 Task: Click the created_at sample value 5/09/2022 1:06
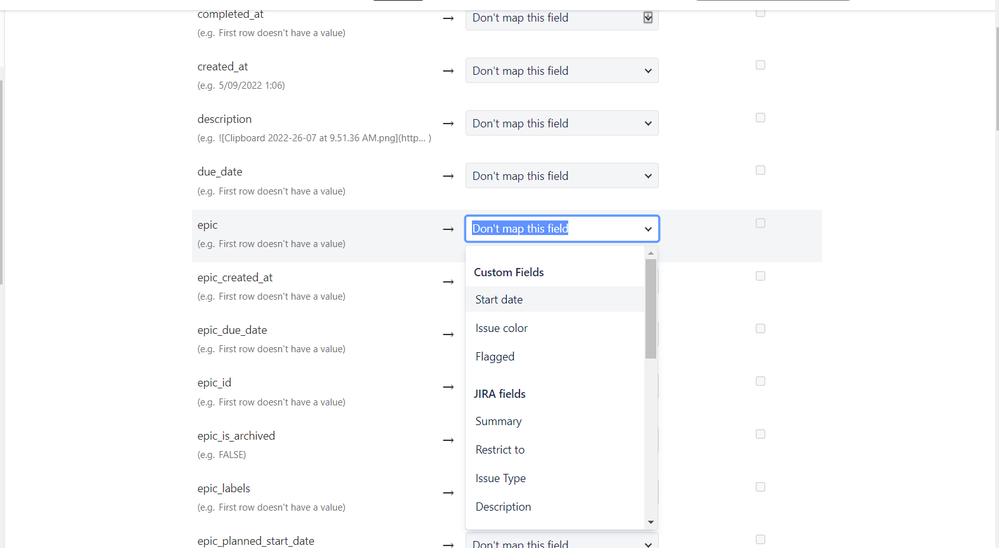point(251,85)
